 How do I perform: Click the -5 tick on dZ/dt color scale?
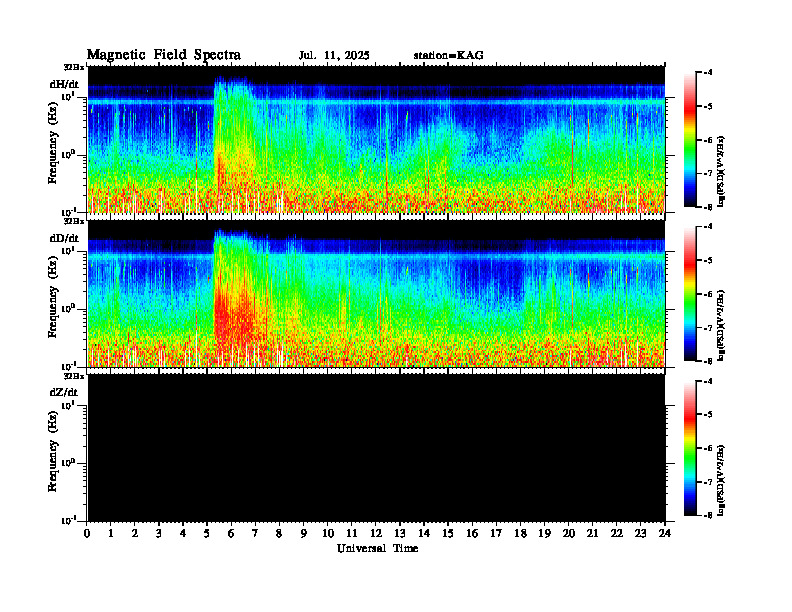click(x=708, y=415)
